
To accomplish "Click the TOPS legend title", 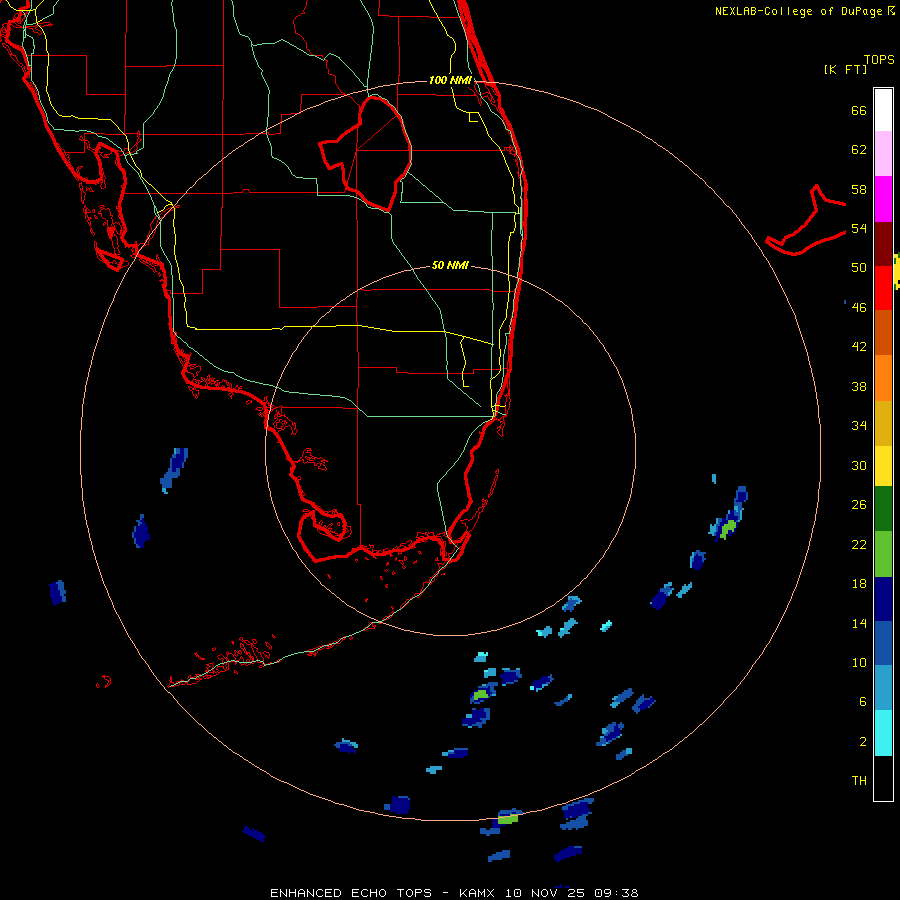I will pos(879,59).
